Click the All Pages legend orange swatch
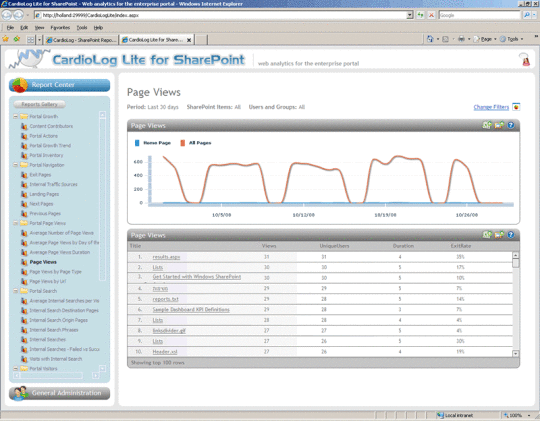Image resolution: width=540 pixels, height=421 pixels. coord(183,143)
